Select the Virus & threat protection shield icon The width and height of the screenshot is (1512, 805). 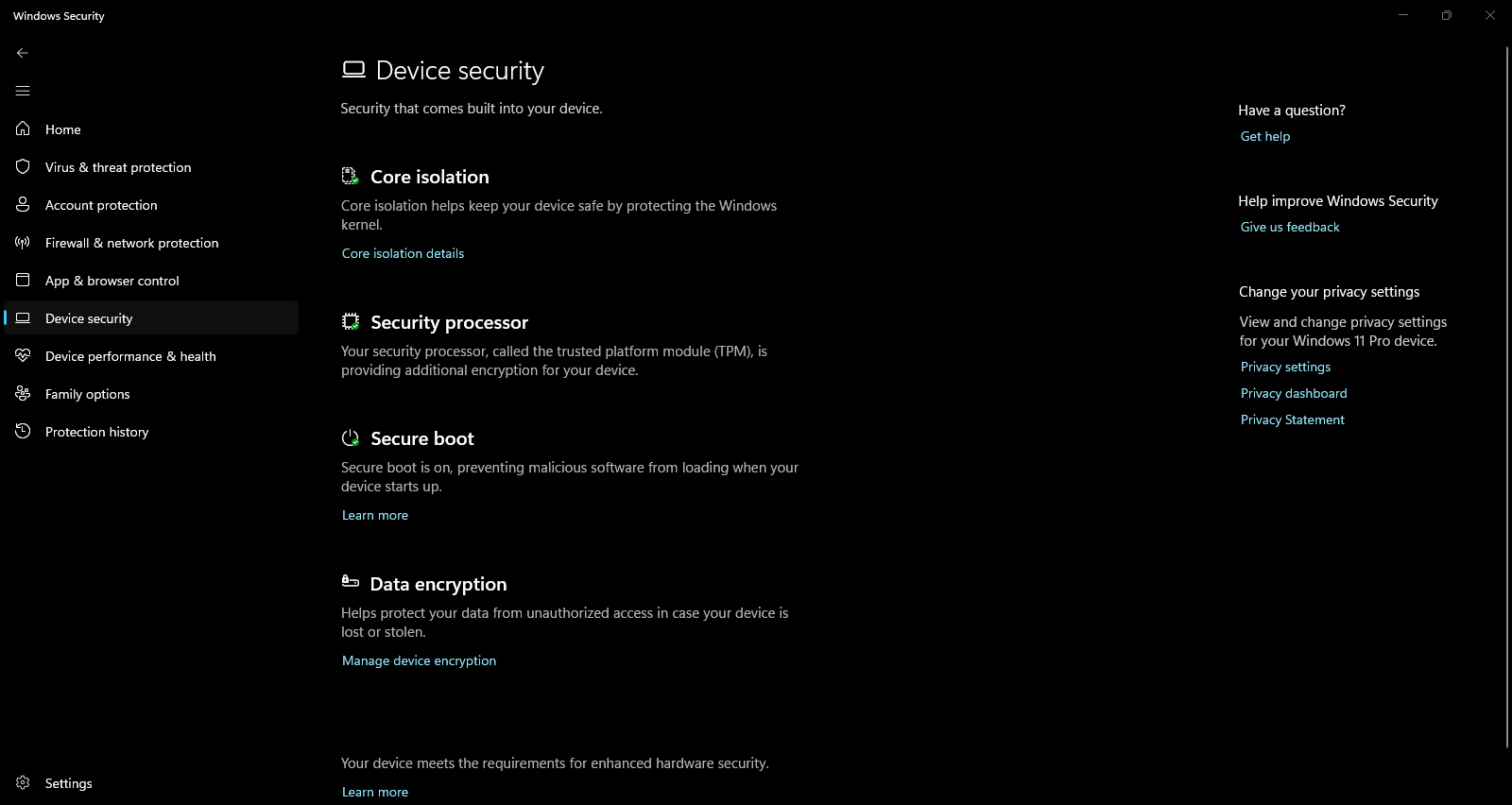pyautogui.click(x=23, y=166)
